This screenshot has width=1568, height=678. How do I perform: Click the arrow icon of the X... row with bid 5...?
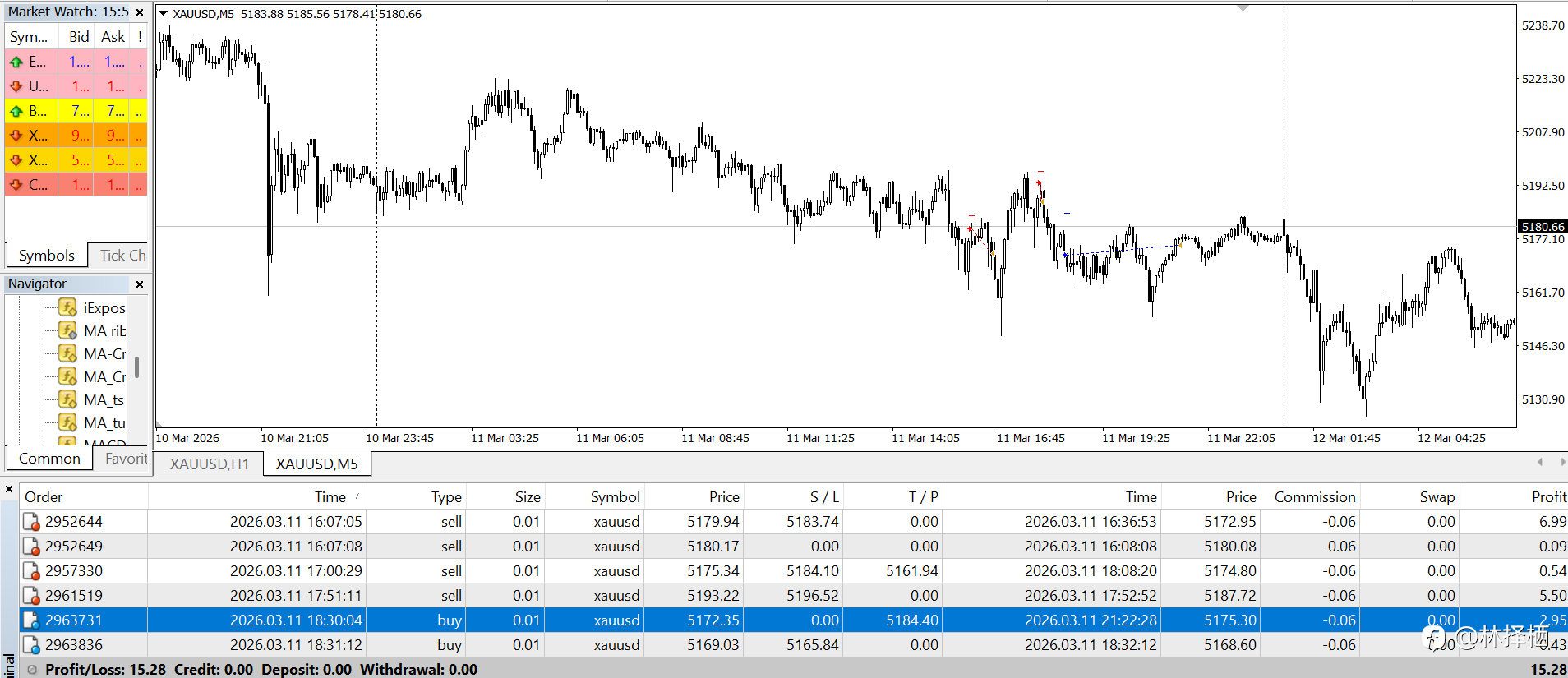[x=16, y=160]
